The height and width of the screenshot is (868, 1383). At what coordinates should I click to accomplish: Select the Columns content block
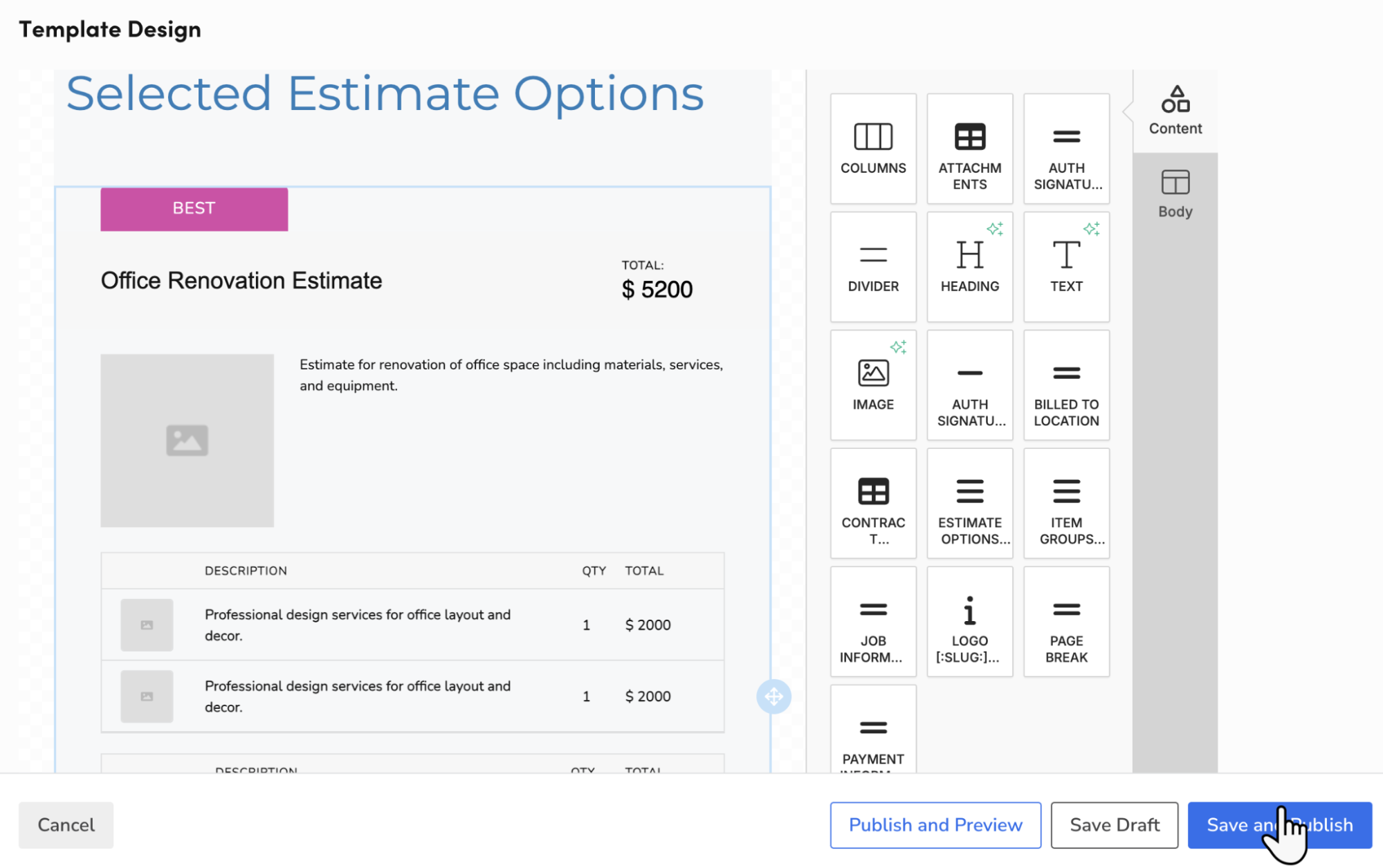point(872,149)
